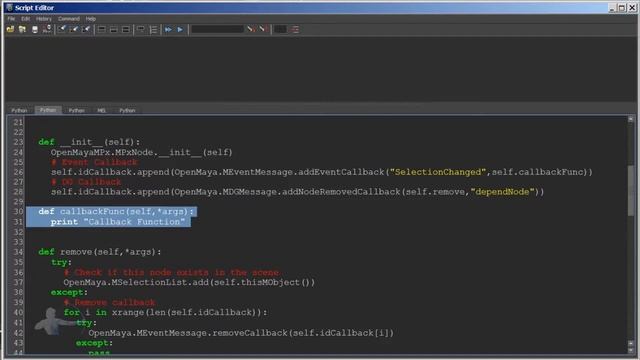The image size is (640, 360).
Task: Click the Go to Line icon
Action: [x=295, y=29]
